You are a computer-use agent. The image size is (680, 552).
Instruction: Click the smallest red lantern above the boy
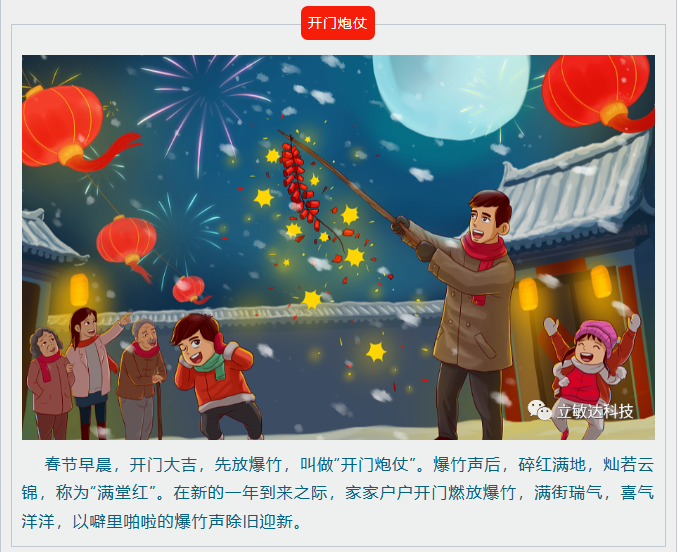point(190,290)
